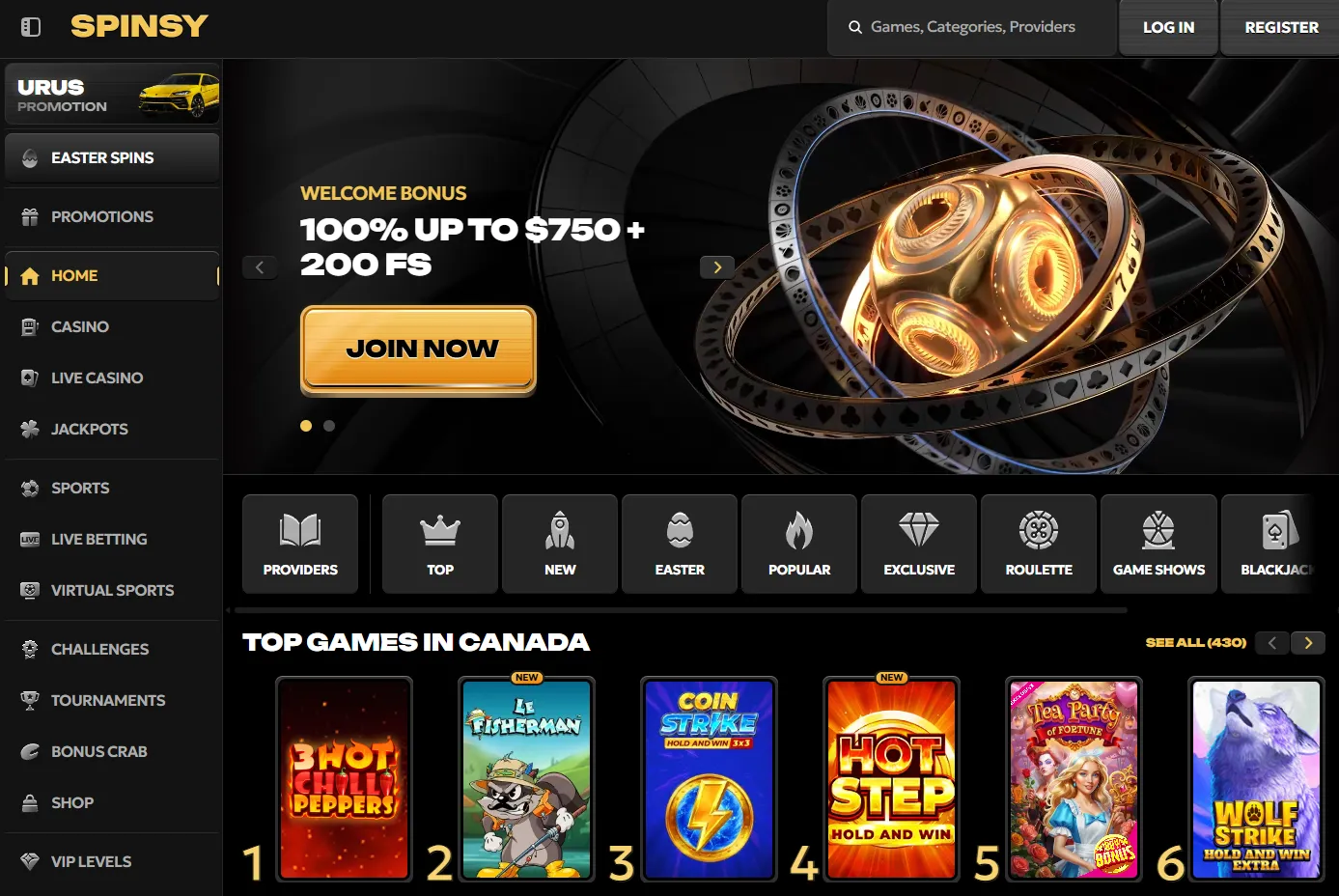Screen dimensions: 1339x896
Task: Open See All (430) games link
Action: coord(1195,643)
